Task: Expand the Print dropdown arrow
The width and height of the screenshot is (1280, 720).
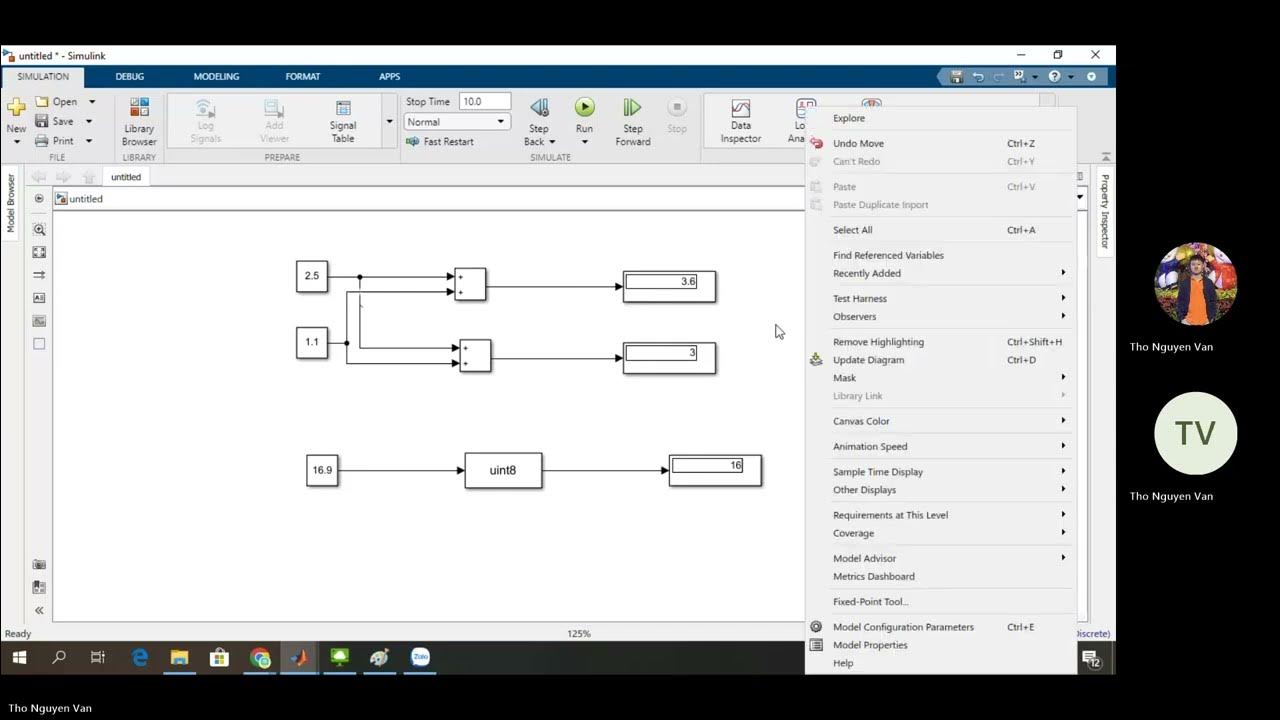Action: point(89,141)
